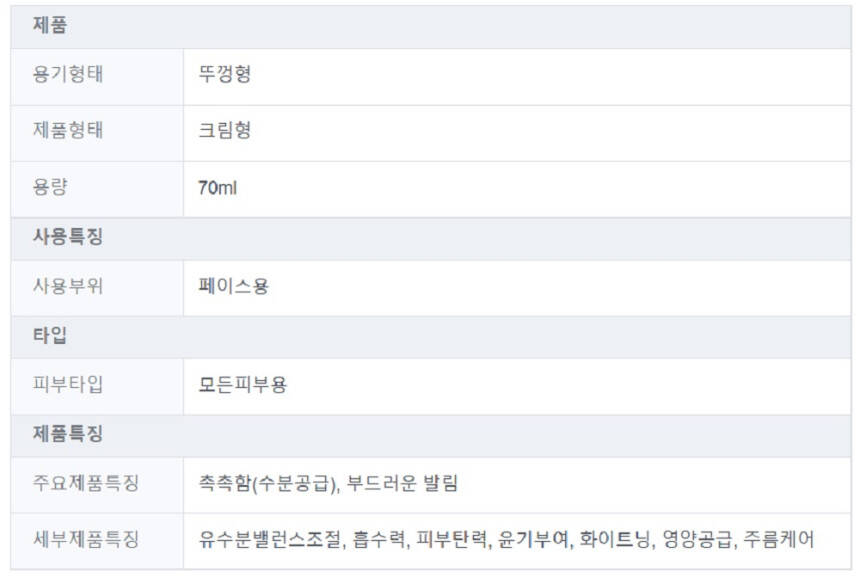The height and width of the screenshot is (578, 860).
Task: Click the 모든피부용 value text
Action: pos(242,384)
